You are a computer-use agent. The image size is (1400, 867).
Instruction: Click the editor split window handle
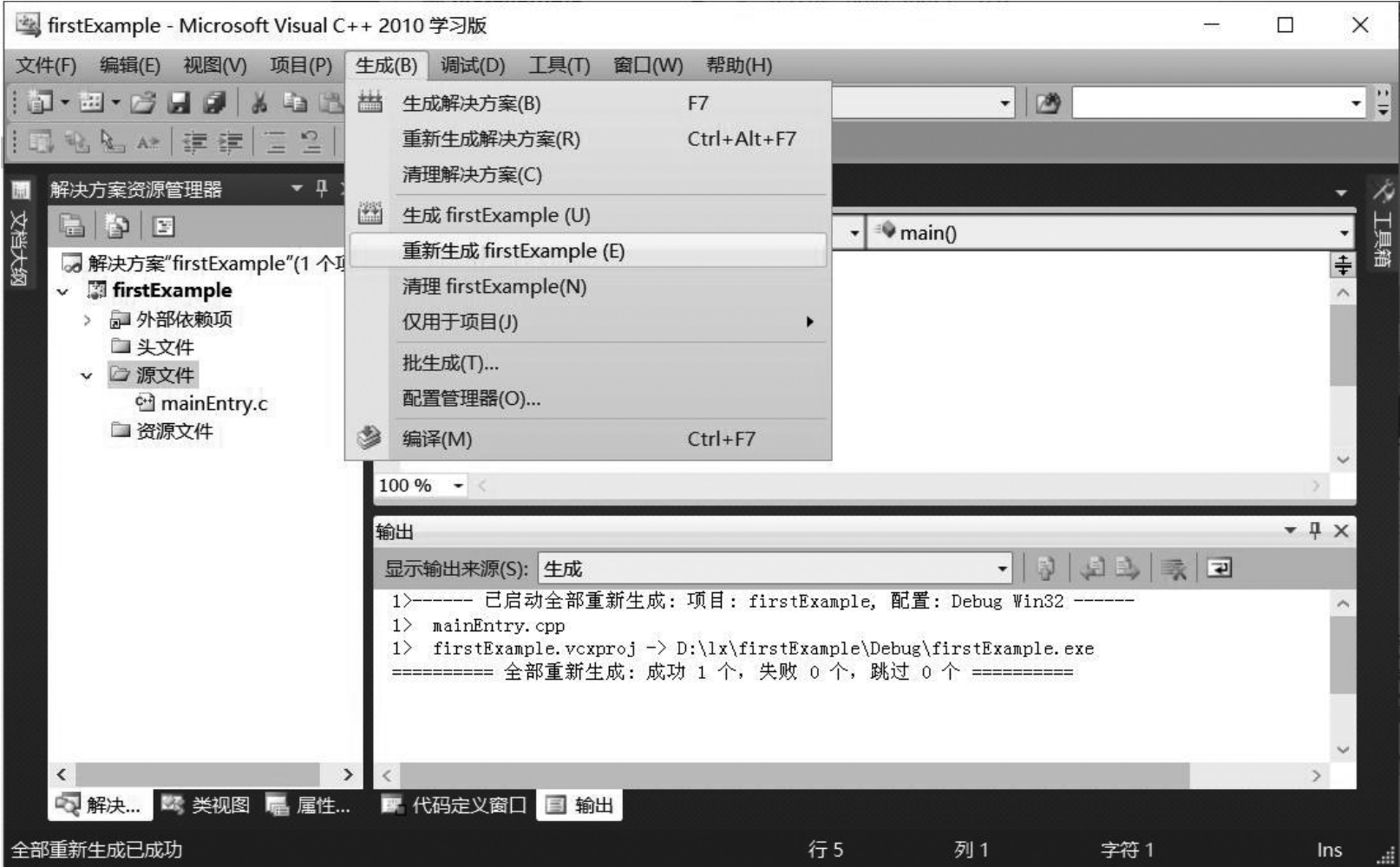pos(1343,264)
